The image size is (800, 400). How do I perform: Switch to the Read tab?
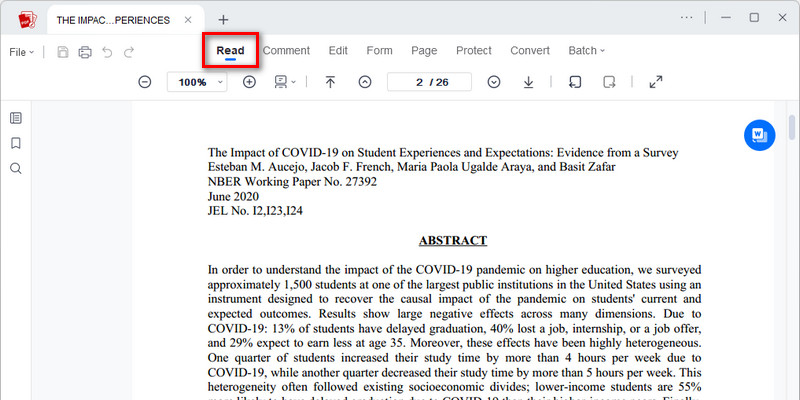[x=230, y=51]
